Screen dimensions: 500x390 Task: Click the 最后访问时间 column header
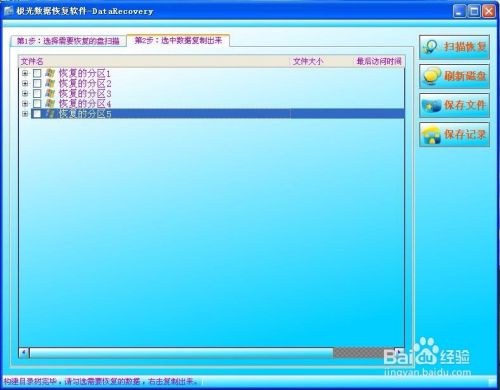pyautogui.click(x=379, y=61)
